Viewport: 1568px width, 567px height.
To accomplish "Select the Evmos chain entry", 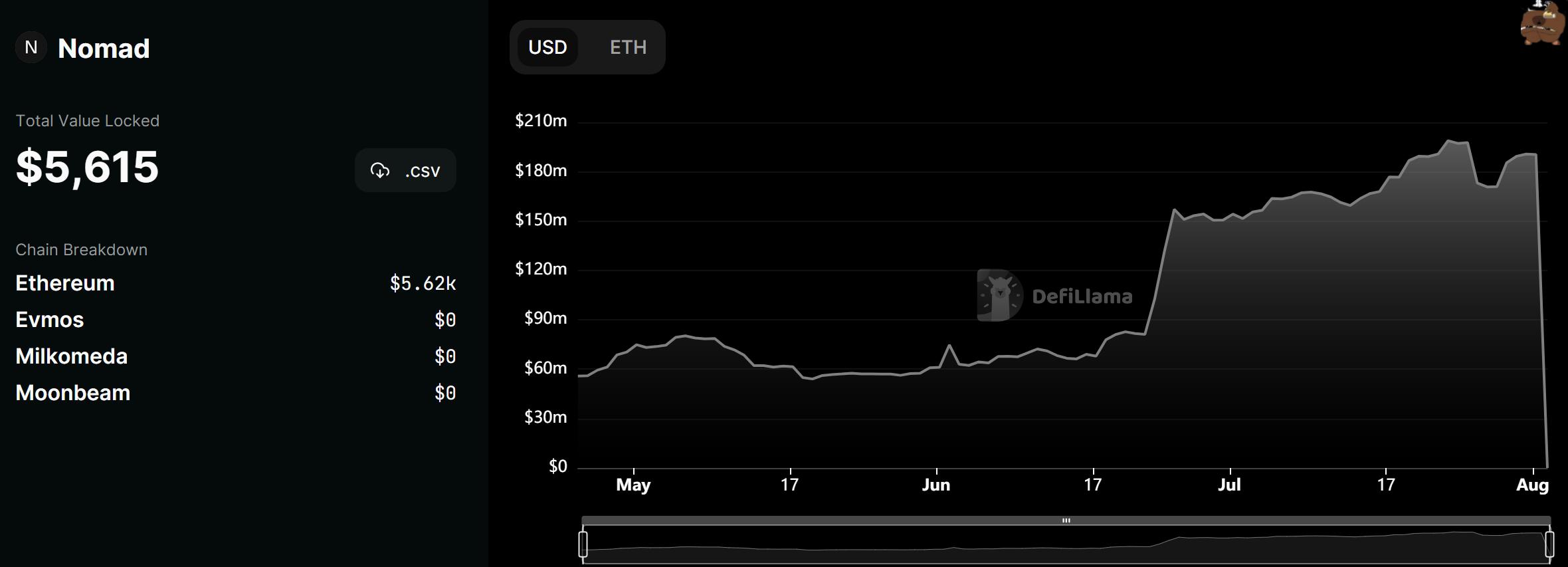I will (x=50, y=320).
